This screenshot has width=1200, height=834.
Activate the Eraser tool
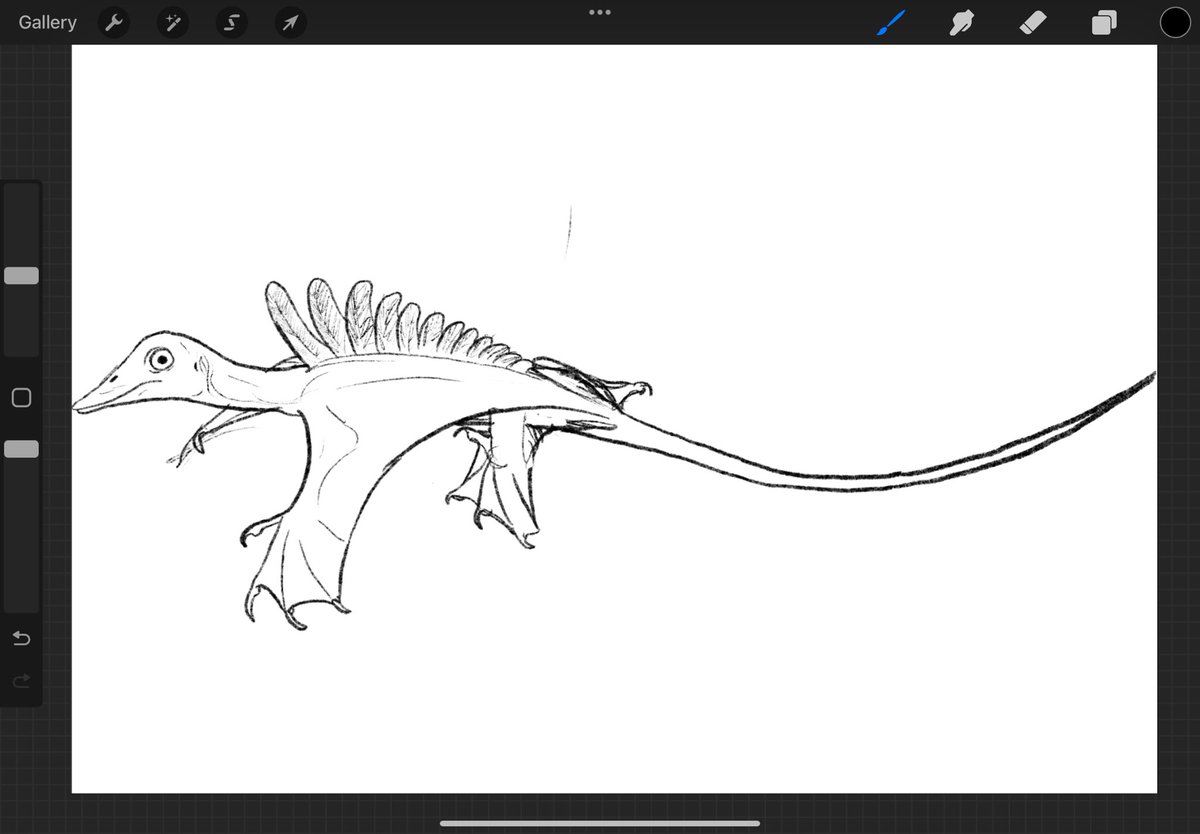click(x=1032, y=22)
